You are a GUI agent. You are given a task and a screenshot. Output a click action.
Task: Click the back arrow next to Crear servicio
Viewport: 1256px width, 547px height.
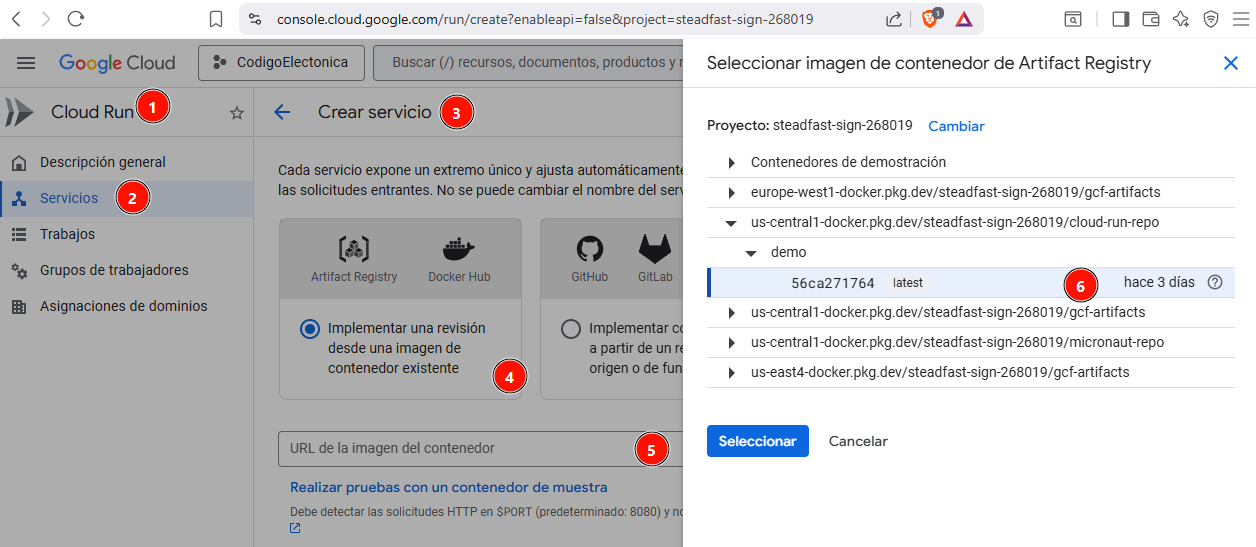coord(282,112)
